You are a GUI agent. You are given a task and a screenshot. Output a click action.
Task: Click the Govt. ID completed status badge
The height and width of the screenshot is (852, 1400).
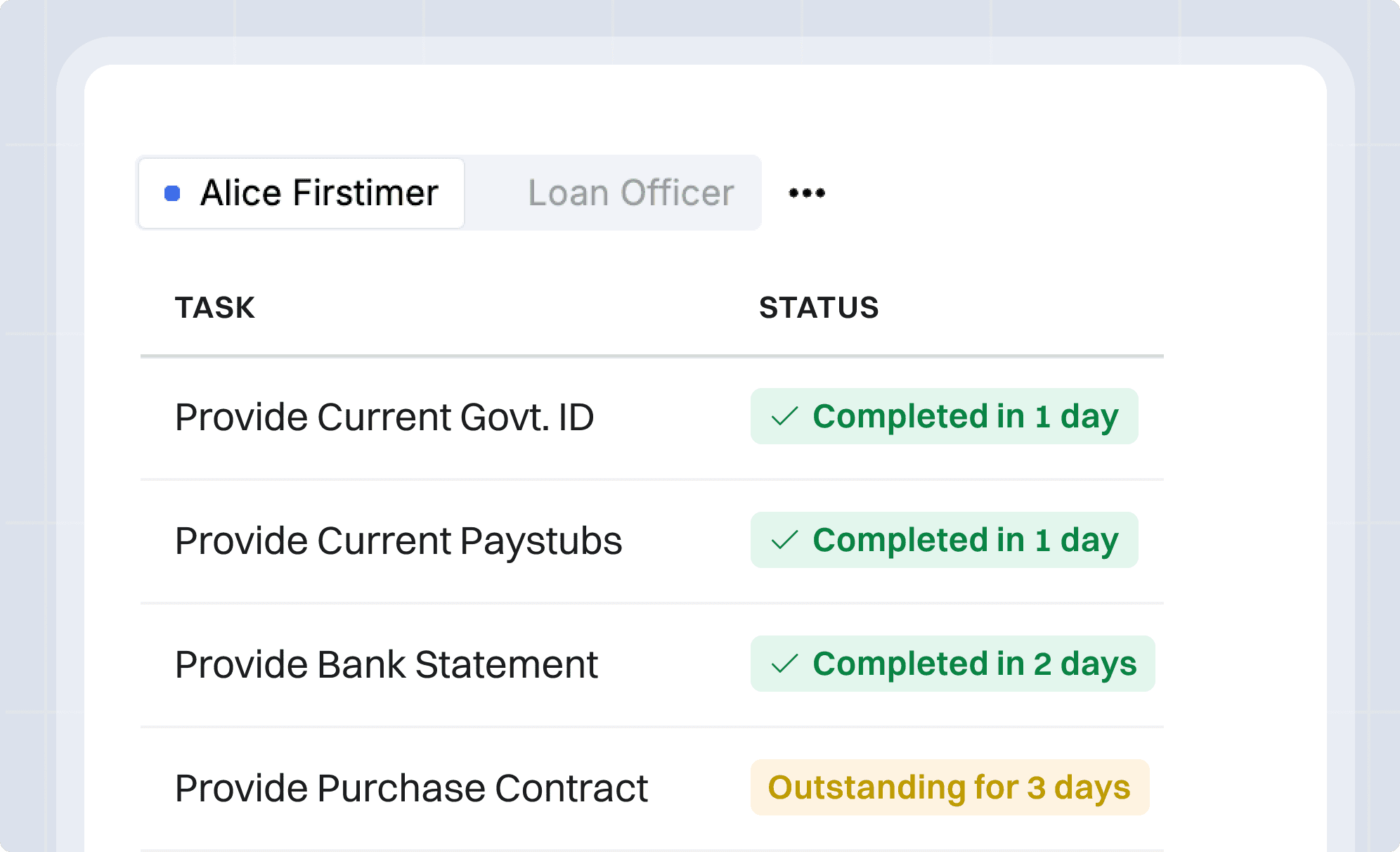pyautogui.click(x=944, y=416)
